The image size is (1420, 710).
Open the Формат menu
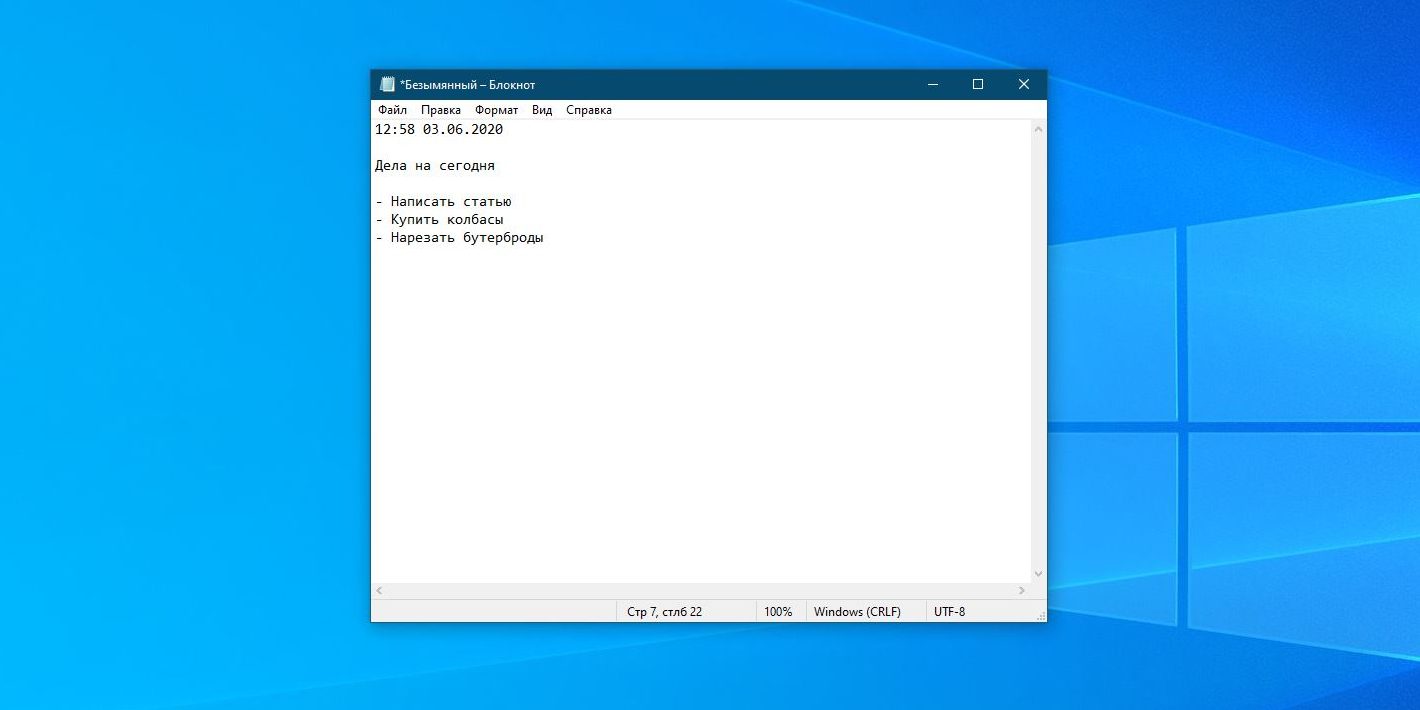tap(496, 110)
